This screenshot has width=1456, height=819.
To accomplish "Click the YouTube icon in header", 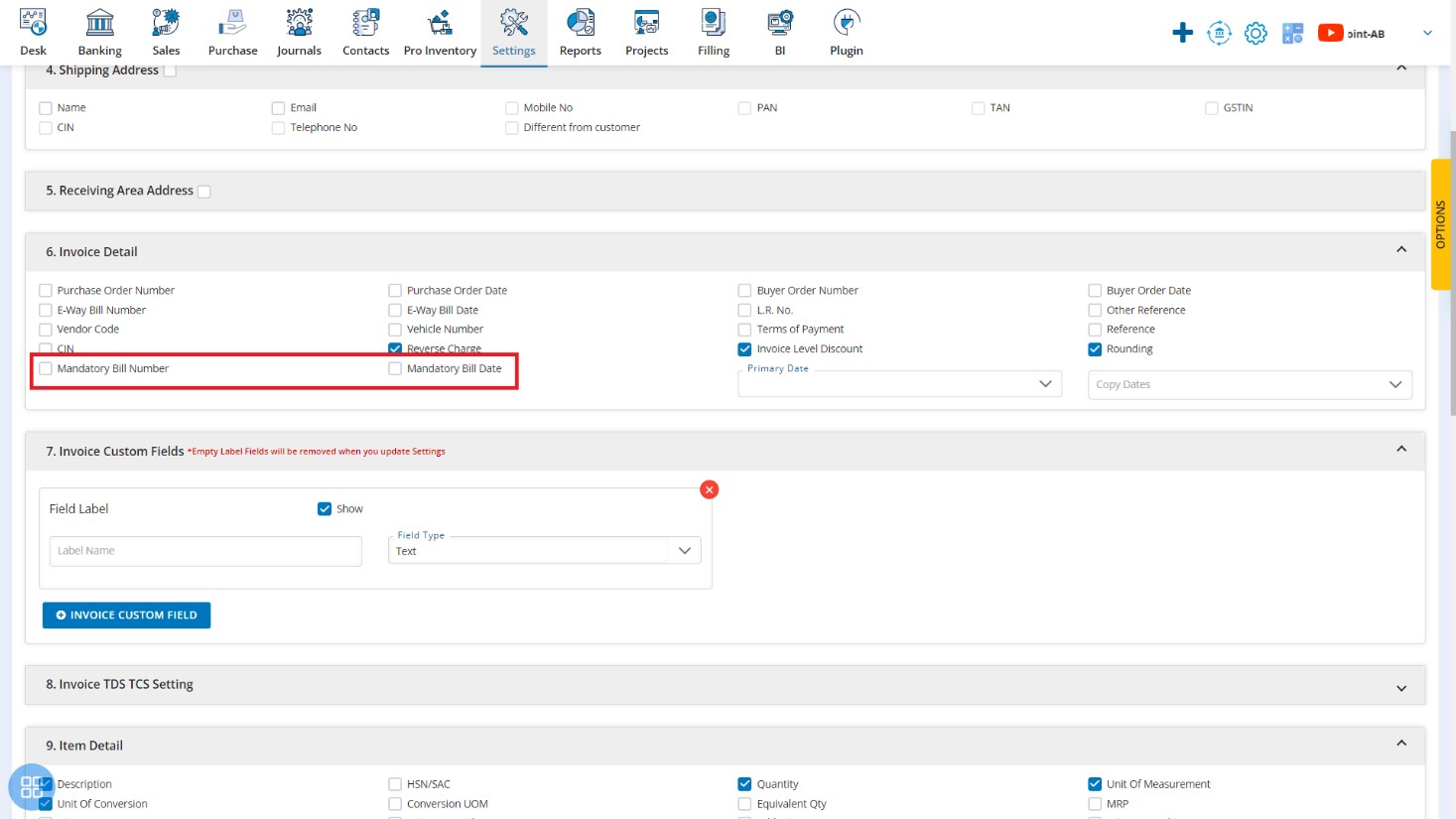I will 1330,33.
